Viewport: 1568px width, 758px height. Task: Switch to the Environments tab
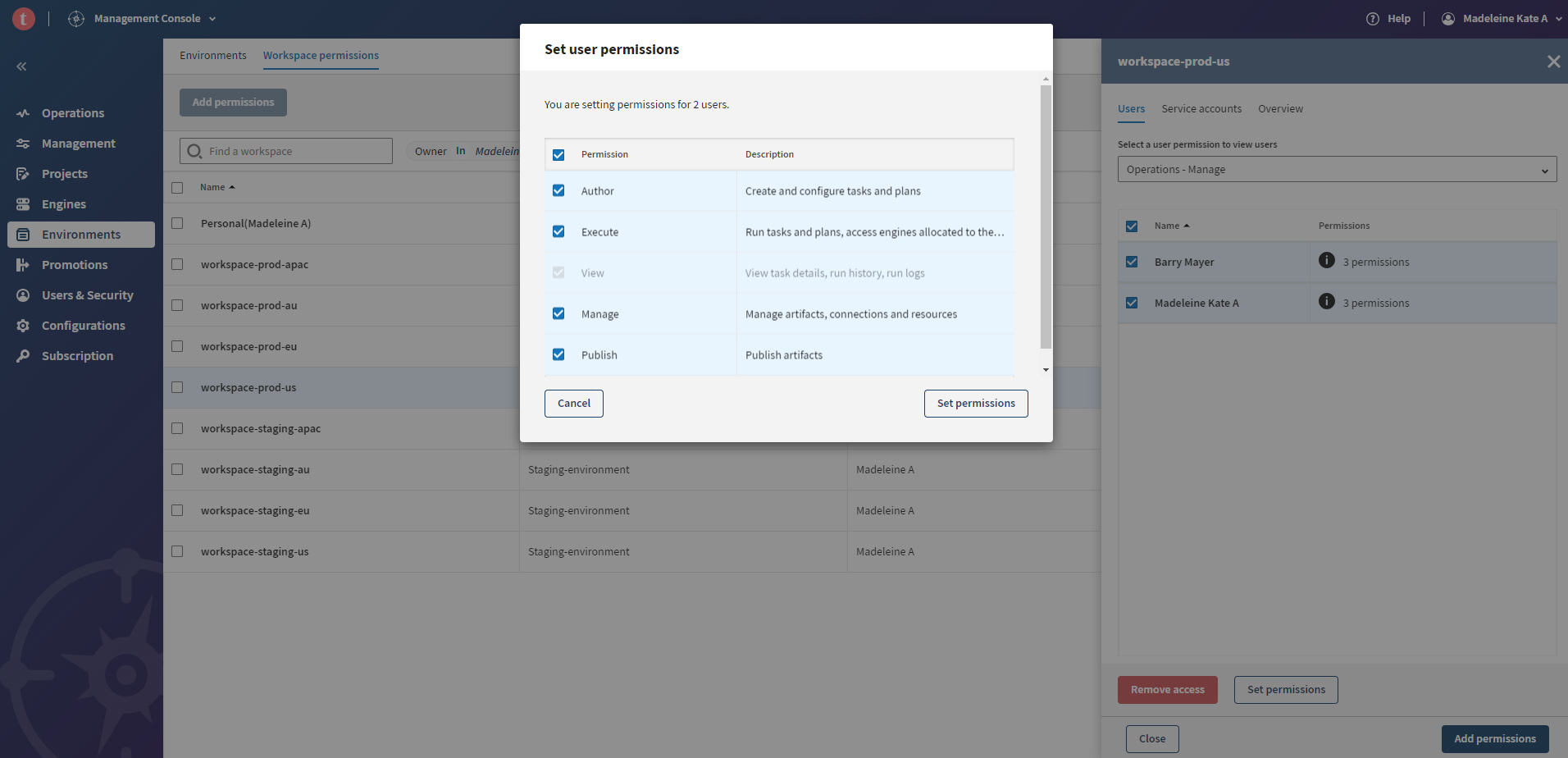coord(213,56)
